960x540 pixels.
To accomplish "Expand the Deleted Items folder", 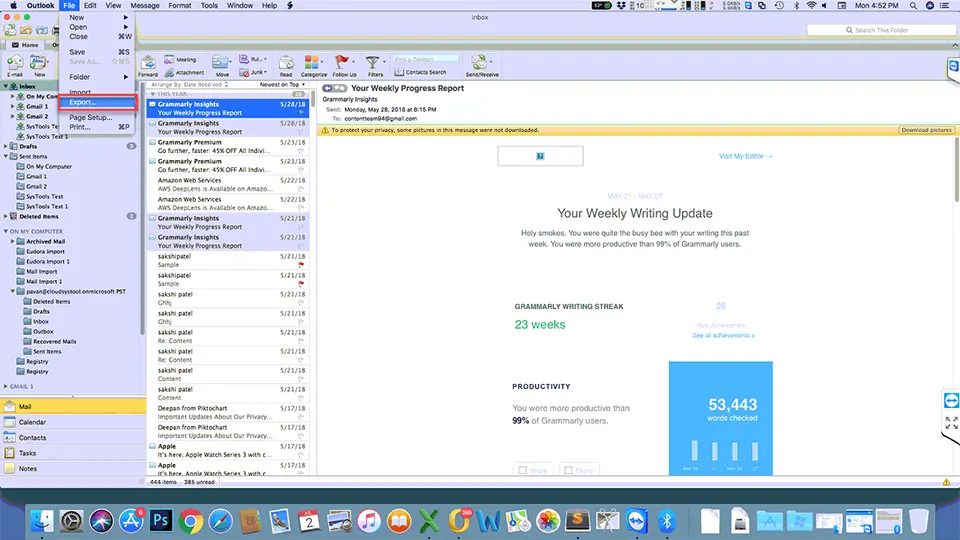I will 6,216.
